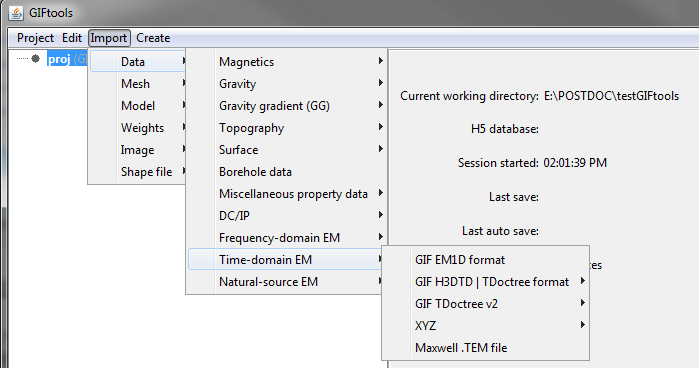Screen dimensions: 699x368
Task: Click the session time 02:01:39 PM
Action: click(575, 163)
